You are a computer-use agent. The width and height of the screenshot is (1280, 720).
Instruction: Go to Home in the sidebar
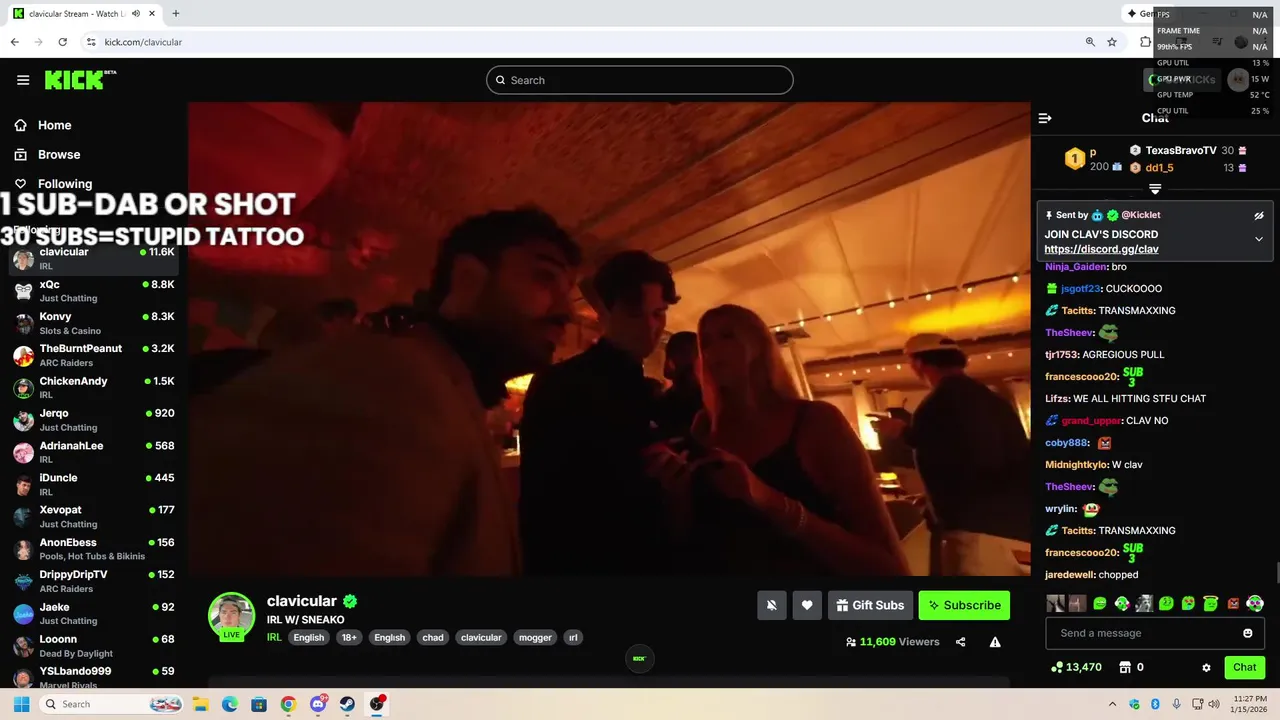click(43, 125)
